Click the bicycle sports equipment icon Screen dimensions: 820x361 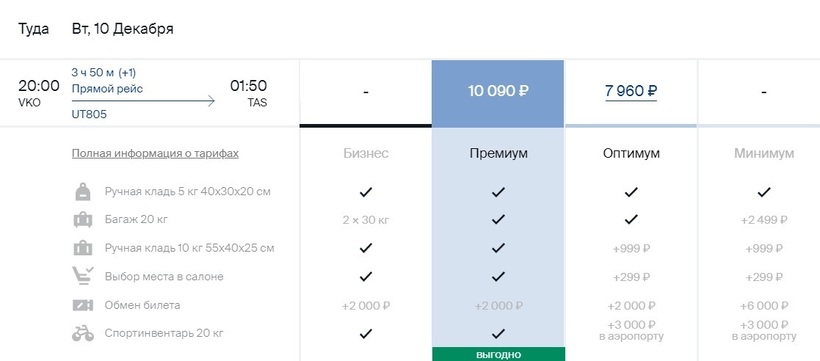pos(83,333)
